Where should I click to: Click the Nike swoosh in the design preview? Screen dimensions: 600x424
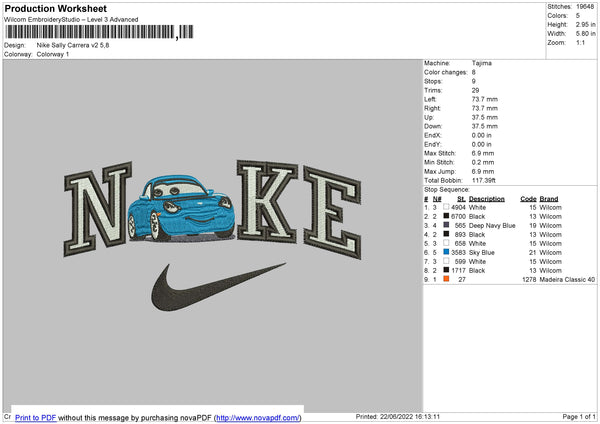(218, 287)
